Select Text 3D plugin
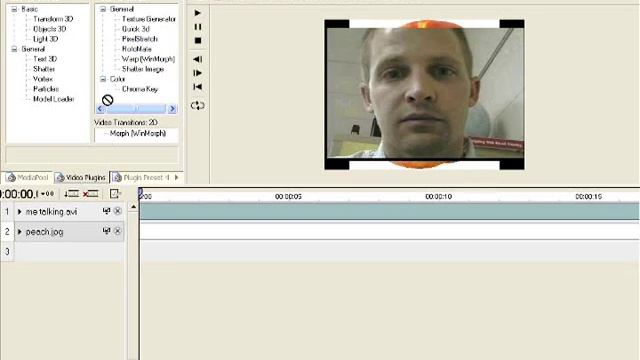The image size is (640, 360). pos(45,59)
